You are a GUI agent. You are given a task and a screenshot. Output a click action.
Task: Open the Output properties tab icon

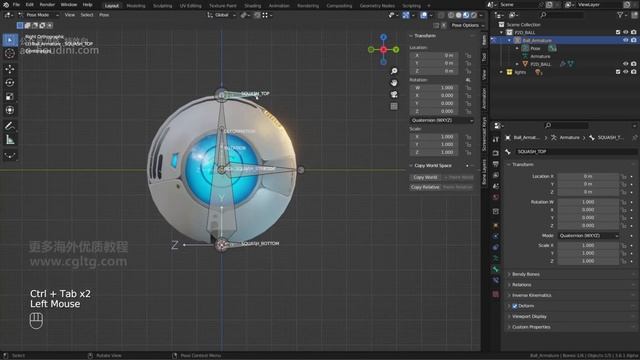pyautogui.click(x=496, y=164)
